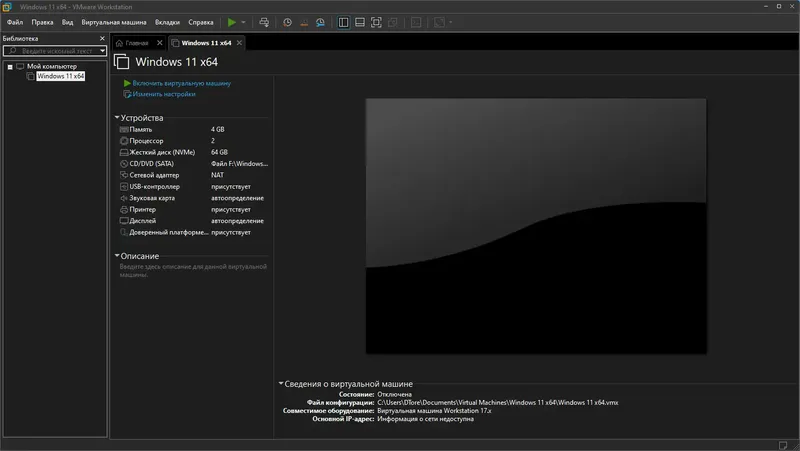Close the Библиотека library panel
The image size is (800, 451).
(101, 38)
